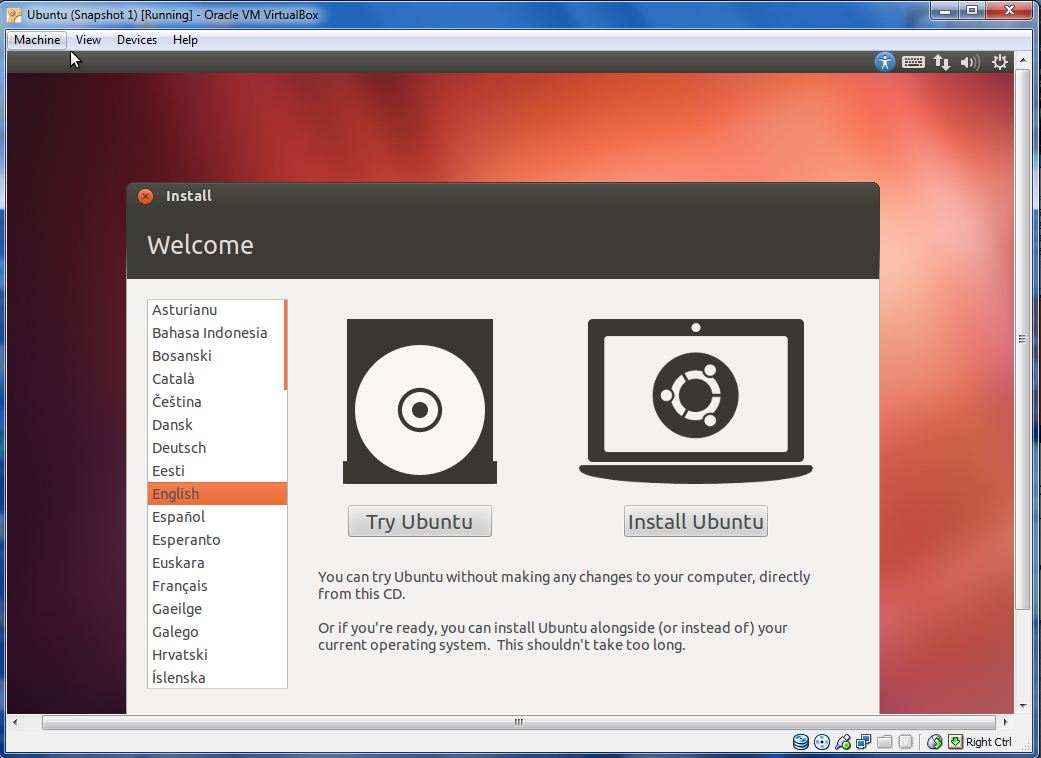Minimize the VirtualBox window
Viewport: 1041px width, 758px height.
tap(945, 11)
